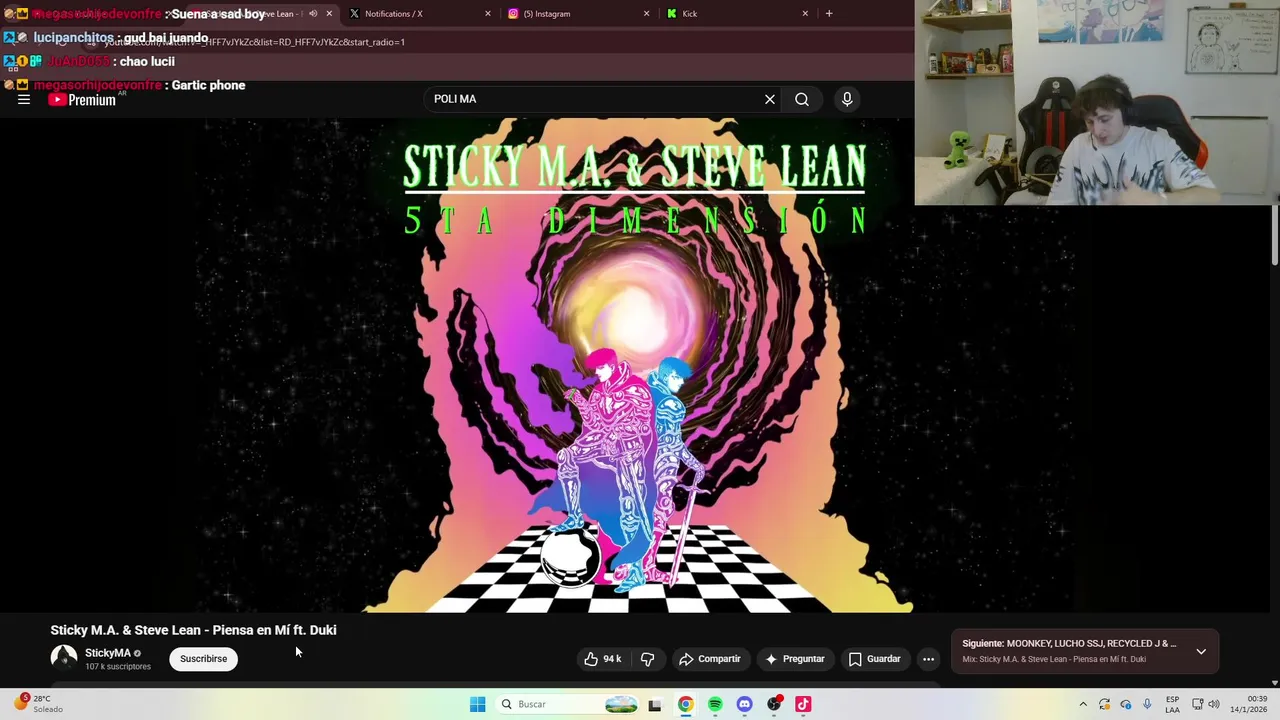Open the StickyMA channel name link
The width and height of the screenshot is (1280, 720).
pyautogui.click(x=107, y=653)
